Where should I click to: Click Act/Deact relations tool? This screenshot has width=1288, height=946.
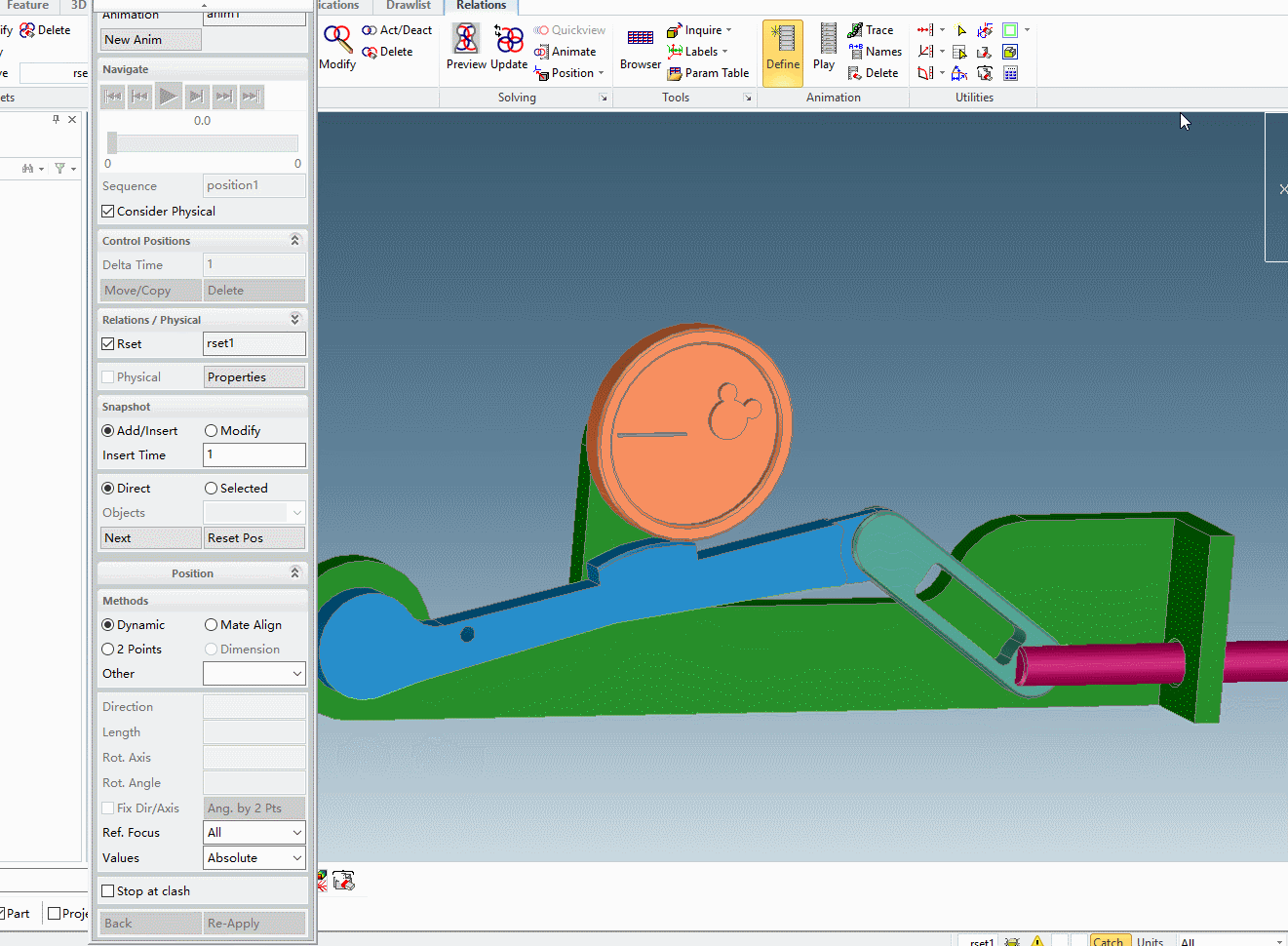pyautogui.click(x=397, y=30)
